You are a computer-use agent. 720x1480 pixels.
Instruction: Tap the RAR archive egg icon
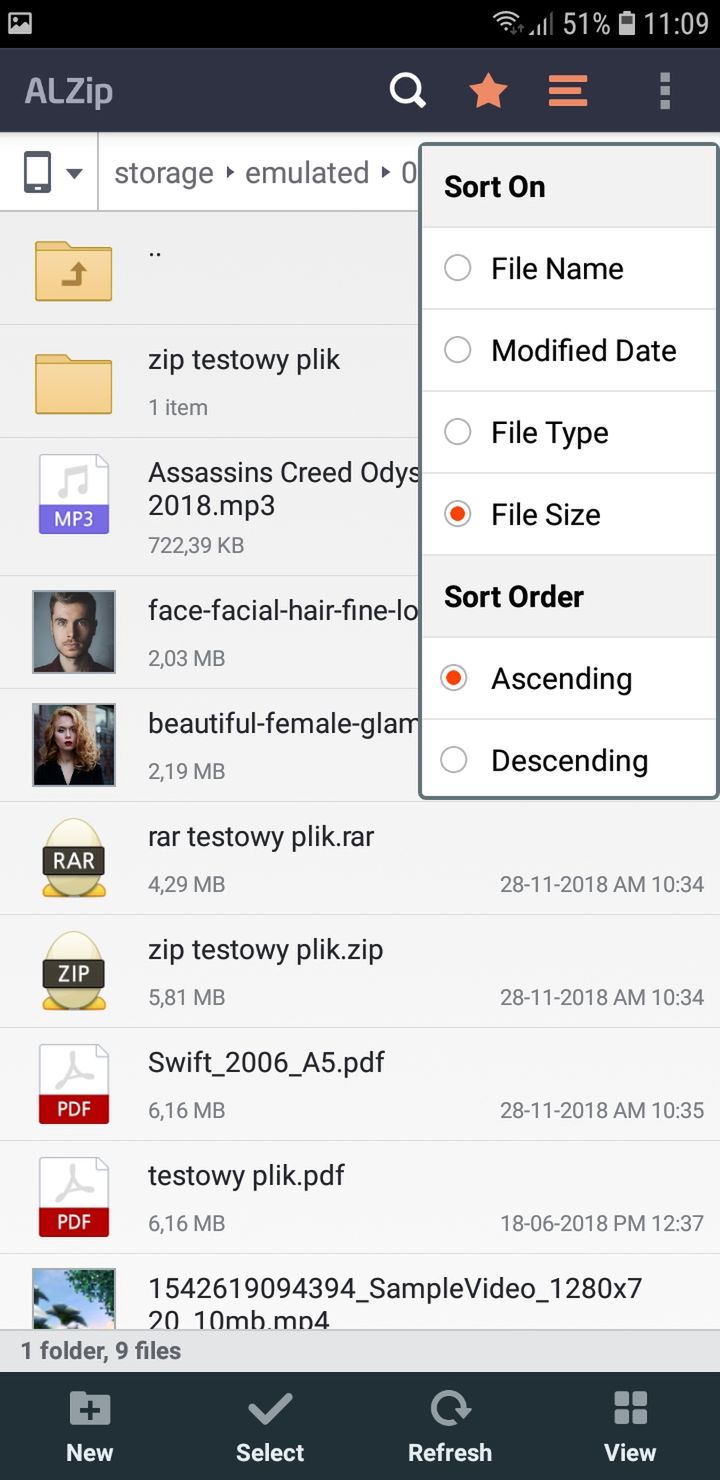pos(74,858)
